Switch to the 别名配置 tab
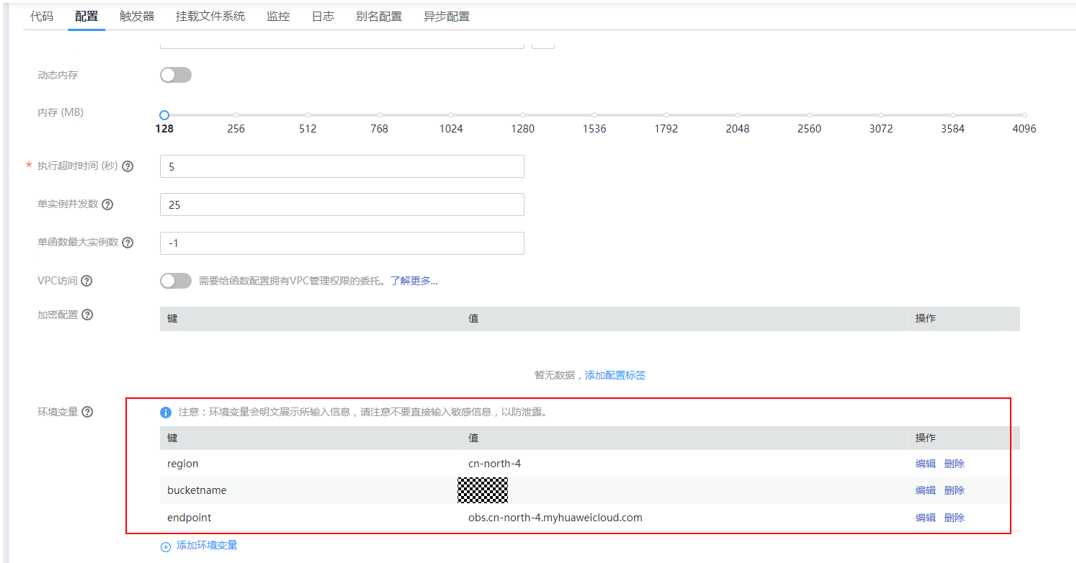The width and height of the screenshot is (1076, 563). pyautogui.click(x=379, y=16)
